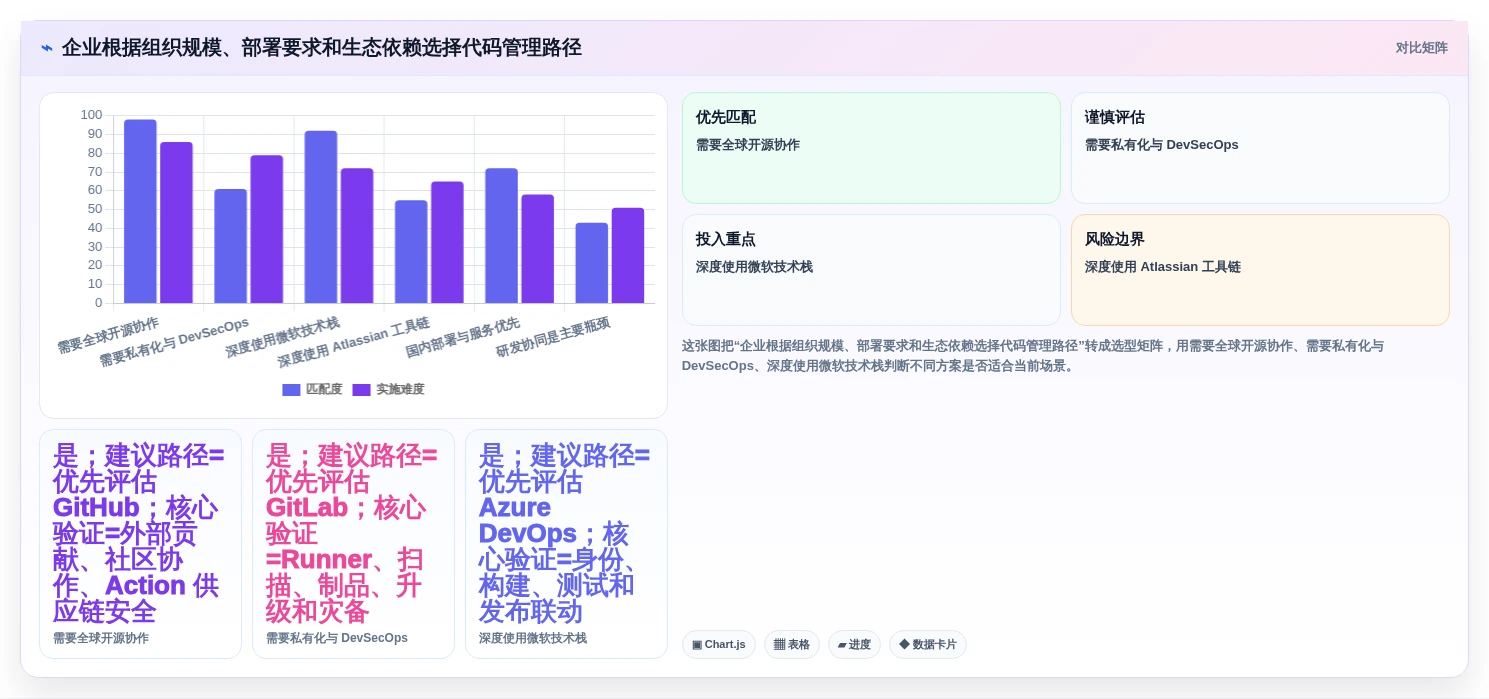Click 深度使用 Atlassian 工具链 text in 风险边界 card
The height and width of the screenshot is (699, 1489).
1162,267
